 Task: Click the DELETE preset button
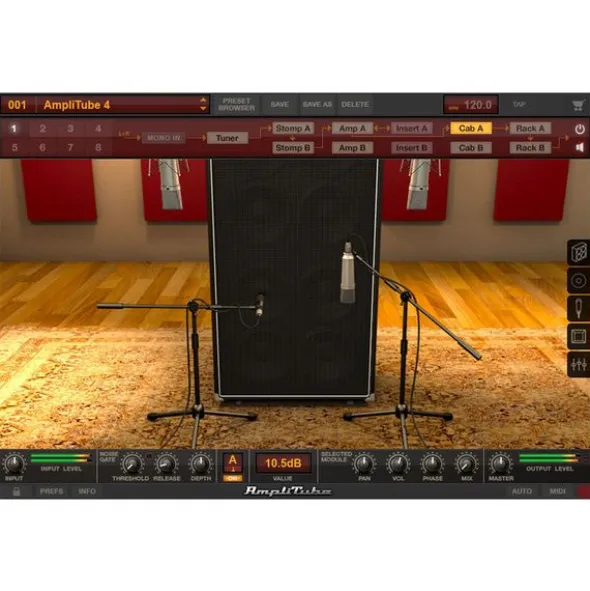click(x=355, y=104)
